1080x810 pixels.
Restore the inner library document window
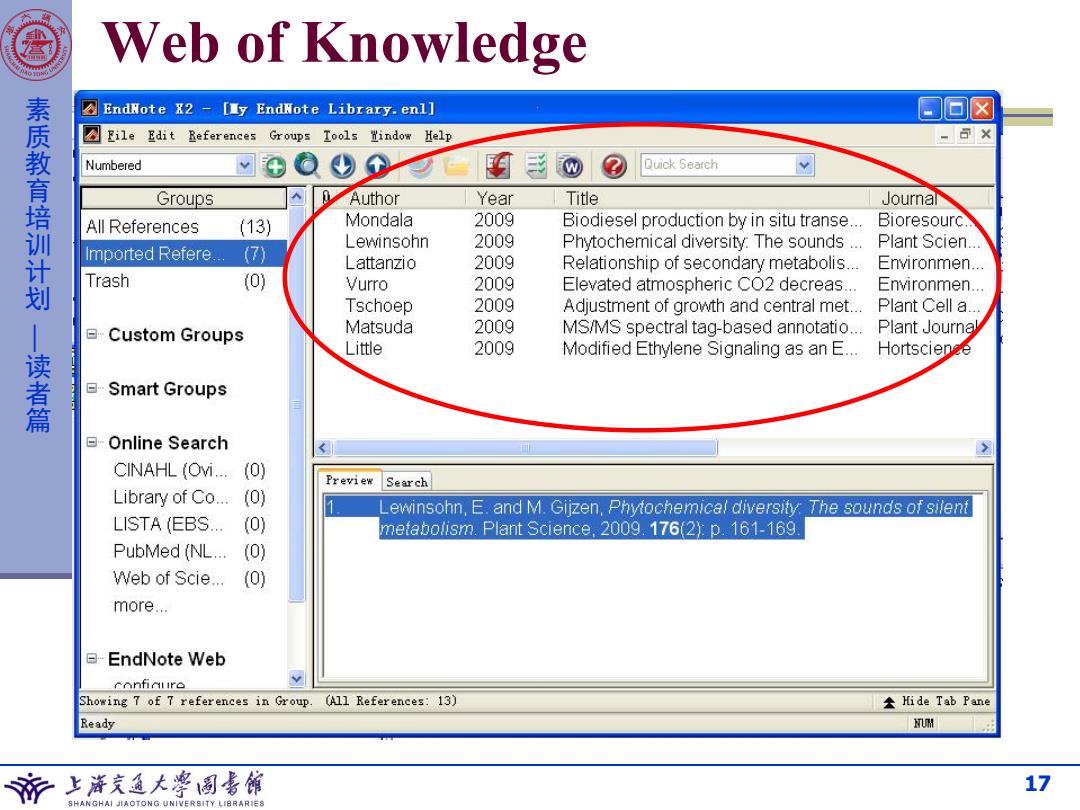pyautogui.click(x=965, y=134)
